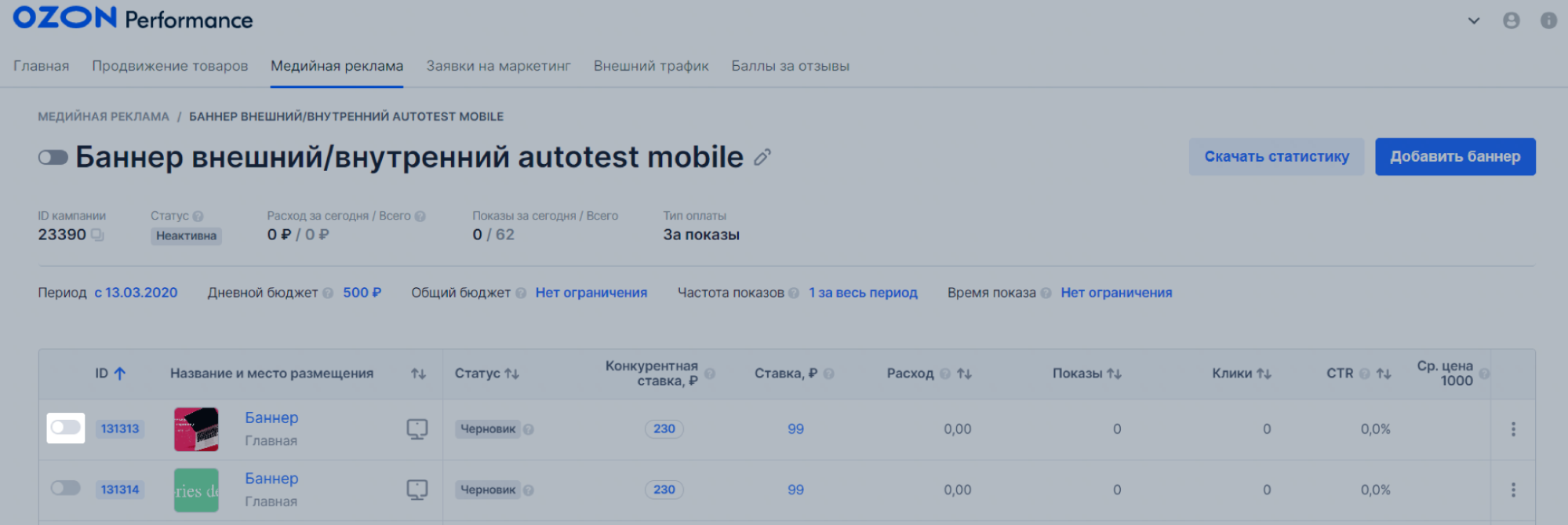The image size is (1568, 525).
Task: Edit frequency 1 за весь период
Action: (863, 293)
